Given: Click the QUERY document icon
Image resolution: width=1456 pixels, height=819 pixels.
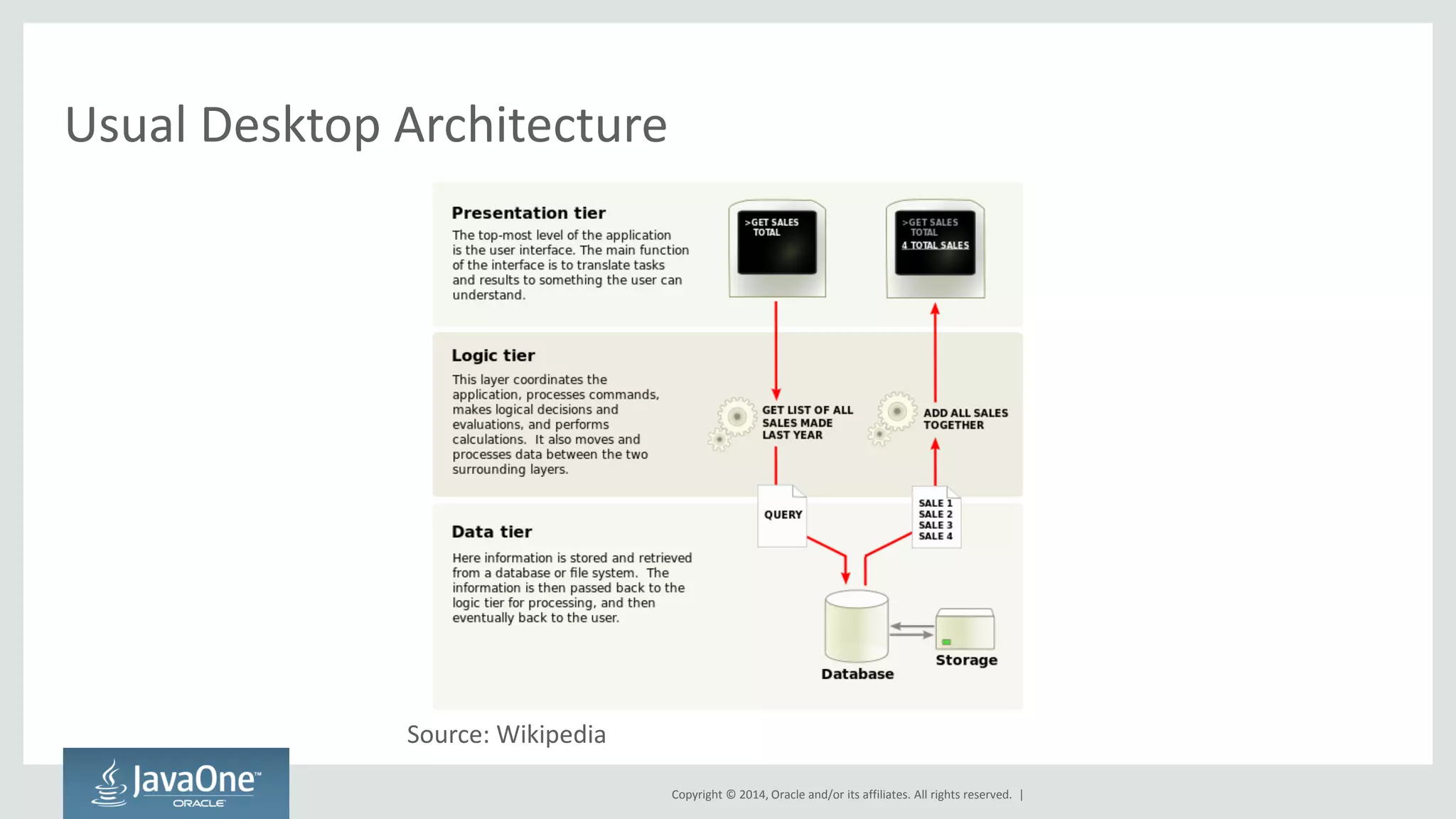Looking at the screenshot, I should [782, 516].
